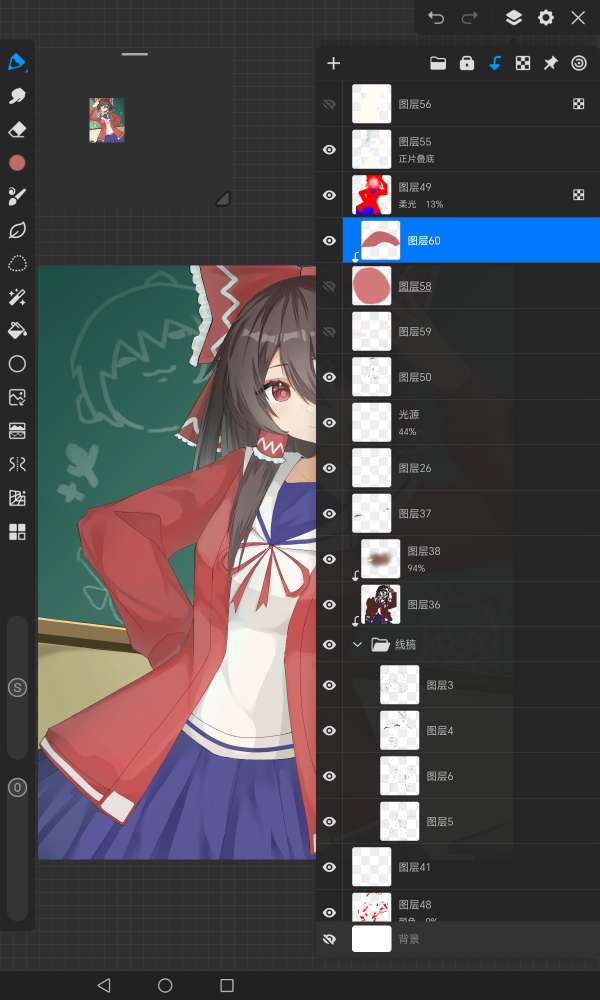
Task: Toggle visibility of 背景 layer
Action: click(x=329, y=939)
